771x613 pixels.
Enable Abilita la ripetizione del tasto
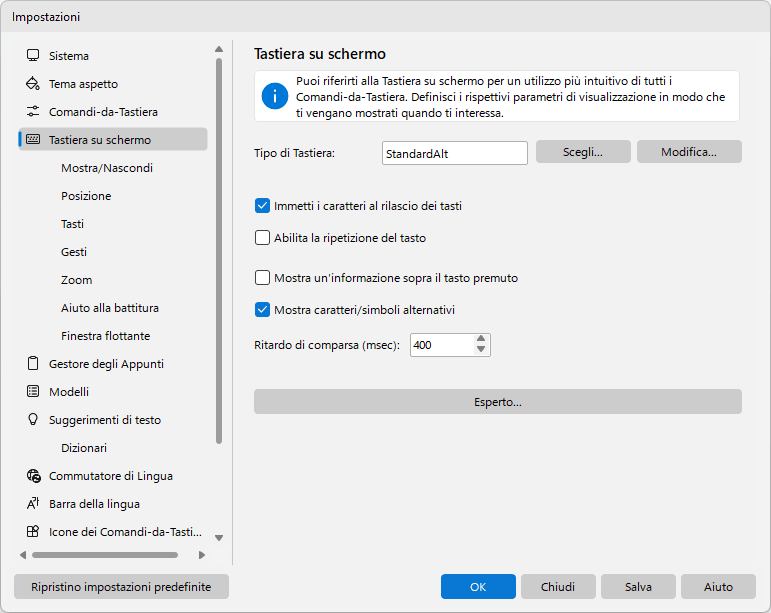(x=262, y=237)
